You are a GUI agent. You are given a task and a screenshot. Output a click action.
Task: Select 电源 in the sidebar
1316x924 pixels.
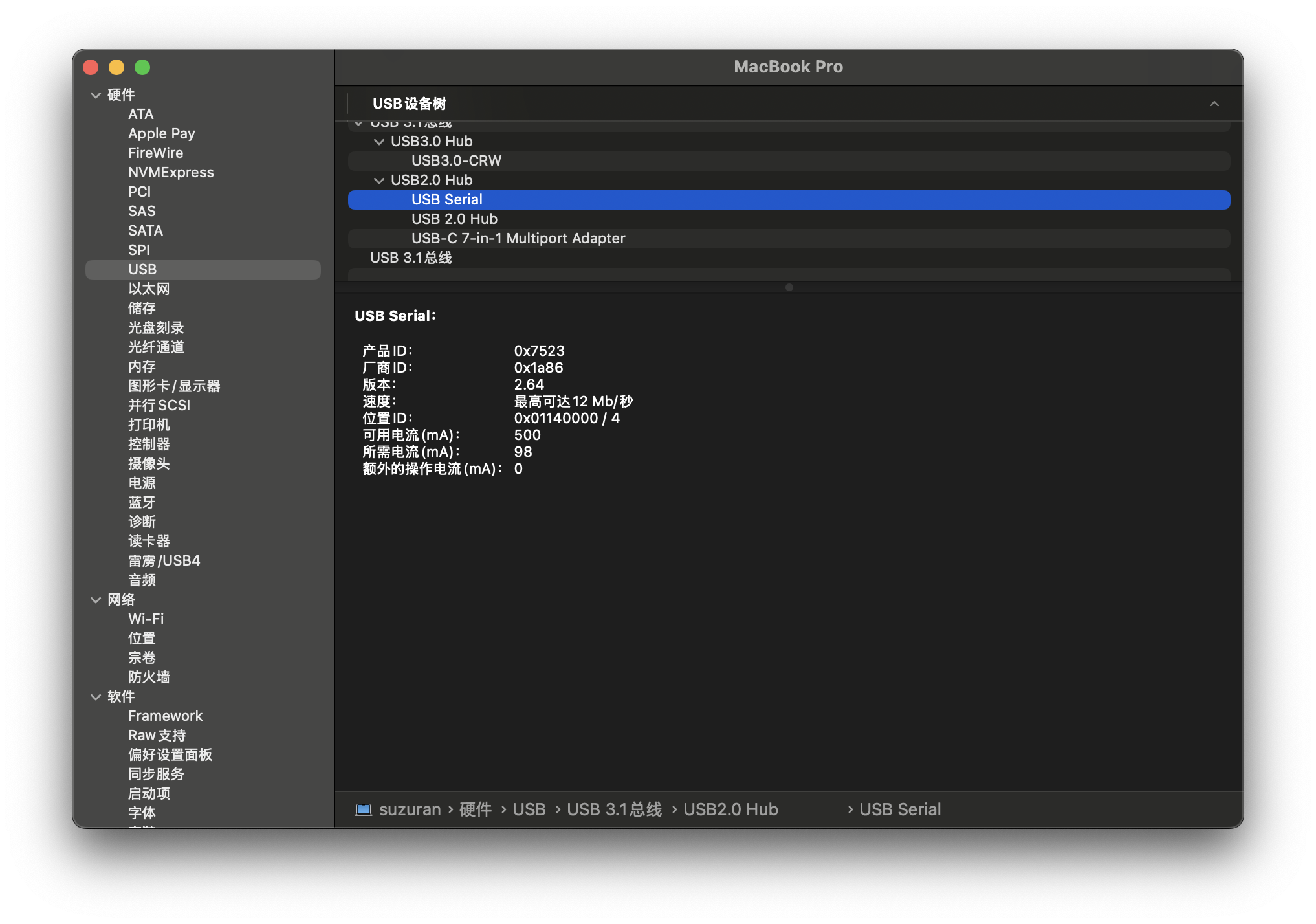pos(203,483)
